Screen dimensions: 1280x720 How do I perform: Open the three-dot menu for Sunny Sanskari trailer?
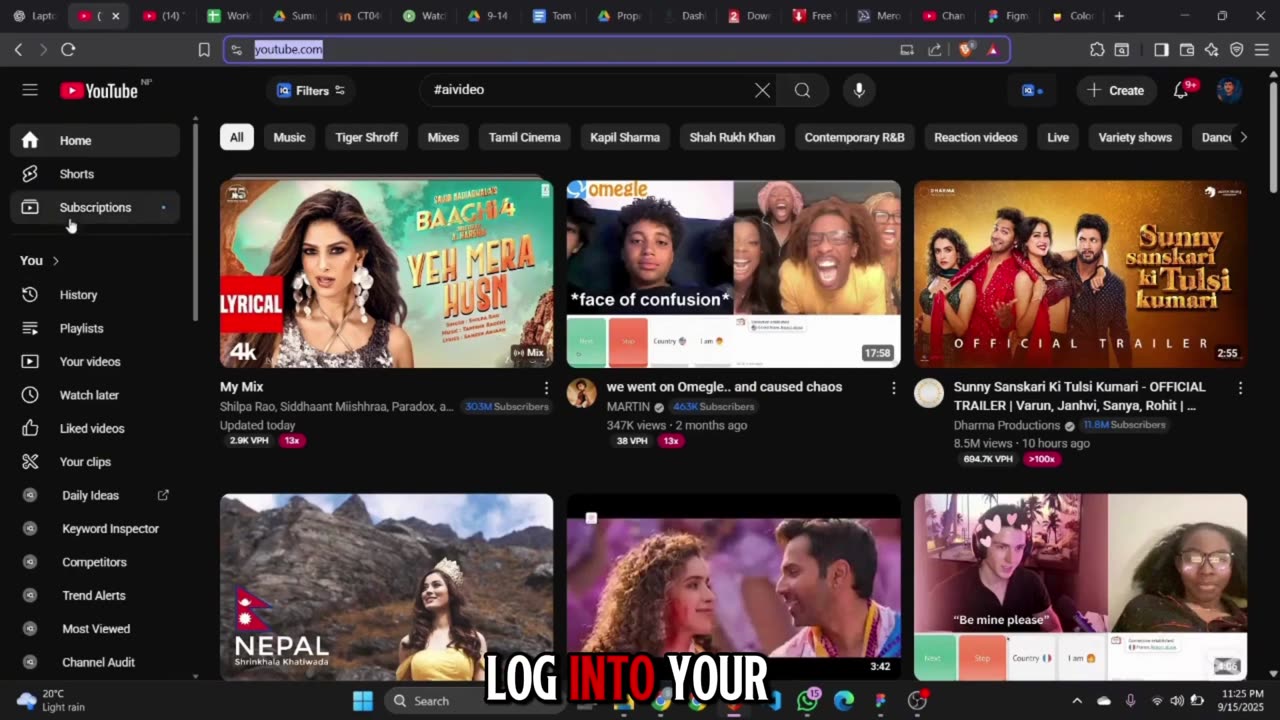pyautogui.click(x=1240, y=388)
